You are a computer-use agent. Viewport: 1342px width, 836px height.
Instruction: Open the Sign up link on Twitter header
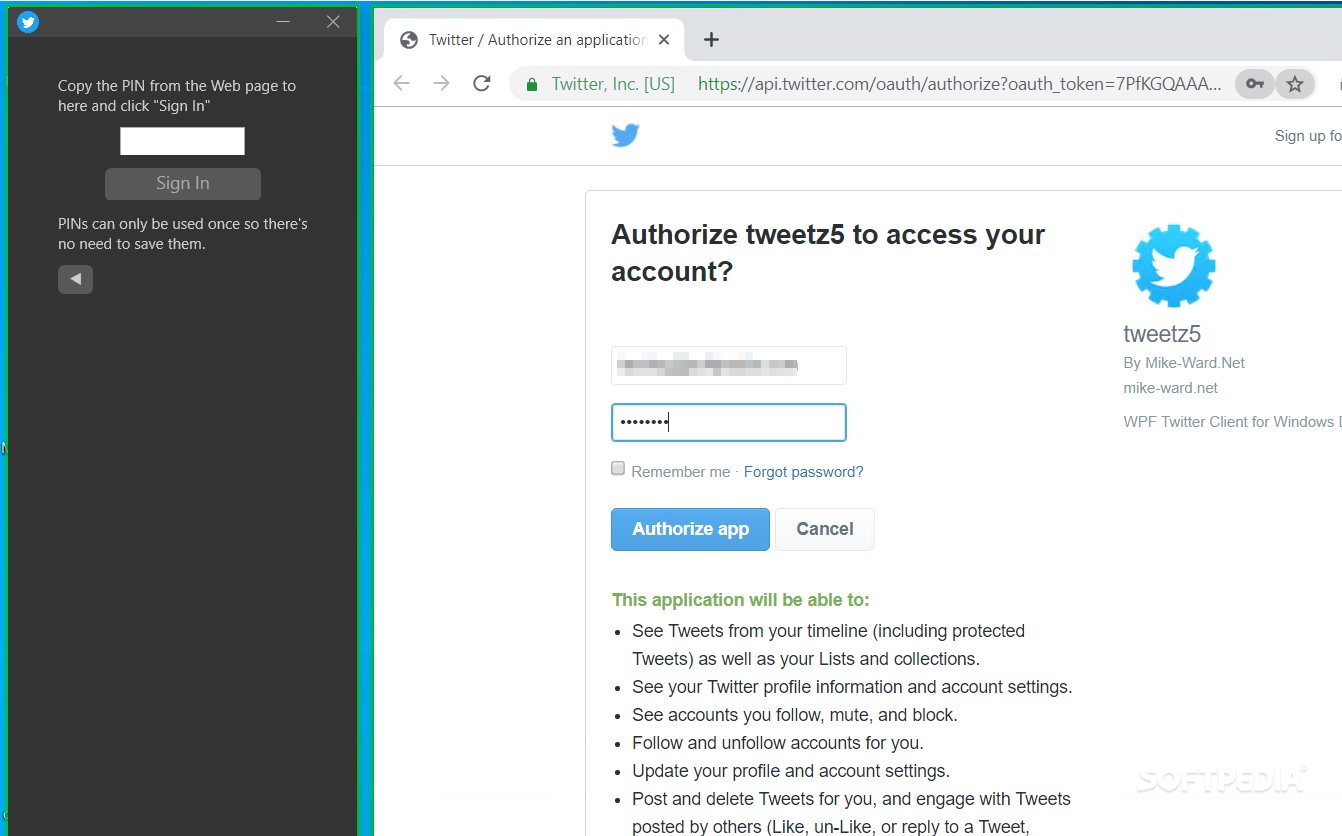[x=1307, y=136]
